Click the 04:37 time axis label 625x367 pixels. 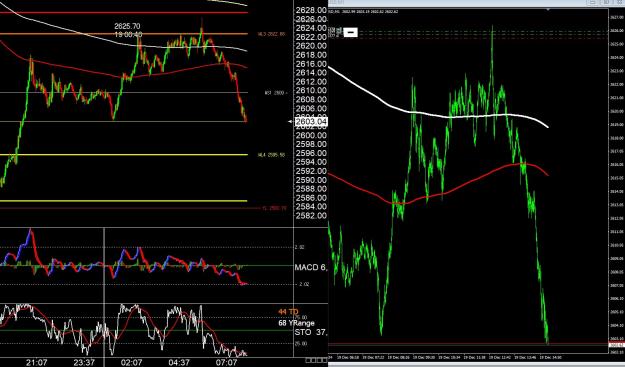tap(179, 362)
